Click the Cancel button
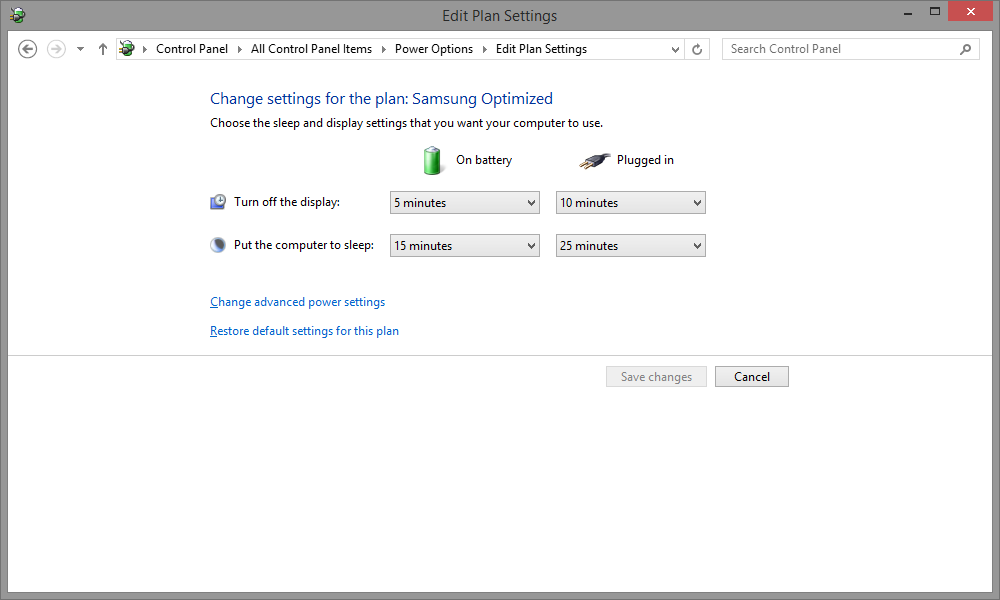The height and width of the screenshot is (600, 1000). (x=752, y=377)
